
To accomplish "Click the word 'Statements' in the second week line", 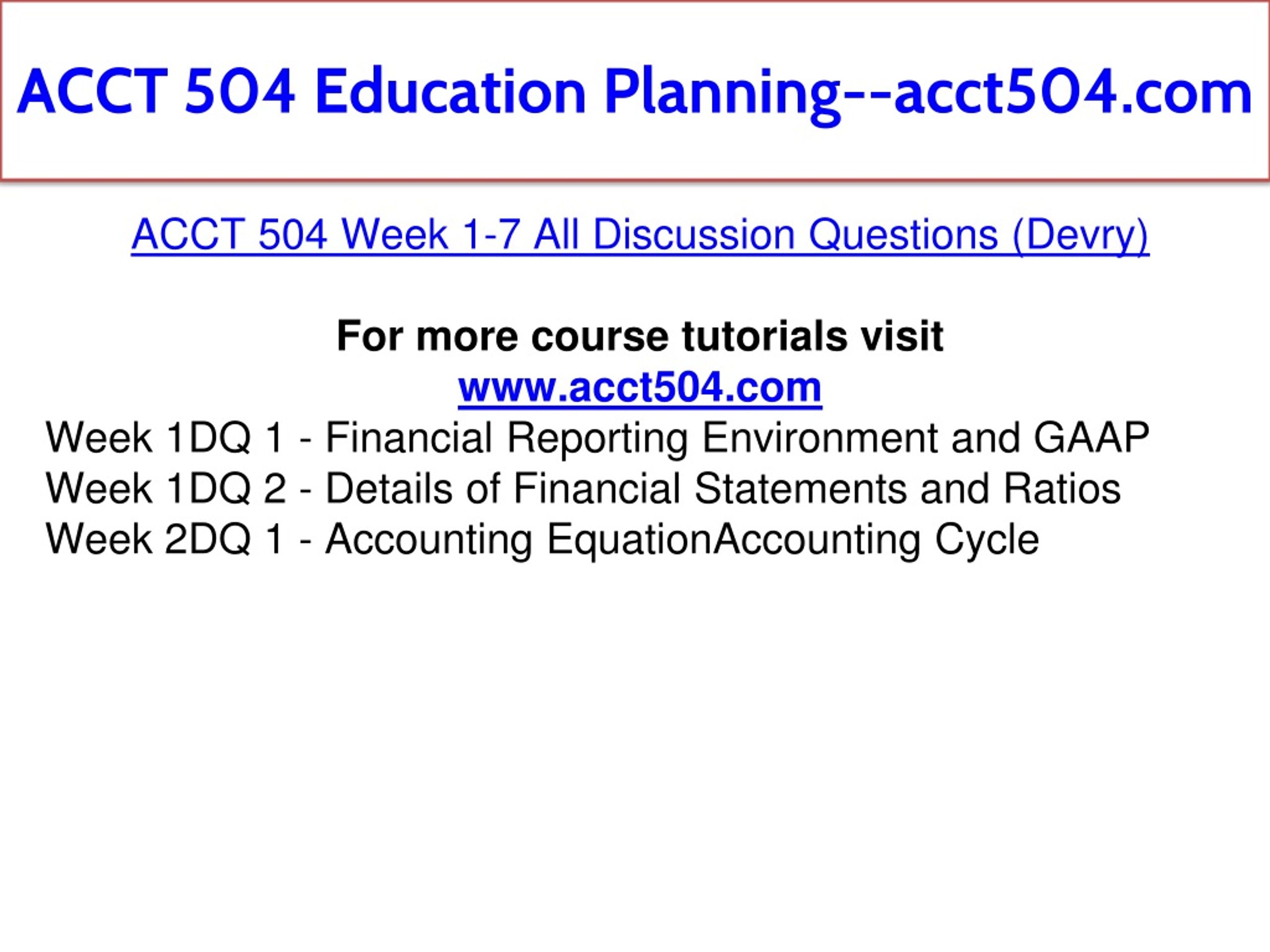I will pyautogui.click(x=800, y=488).
